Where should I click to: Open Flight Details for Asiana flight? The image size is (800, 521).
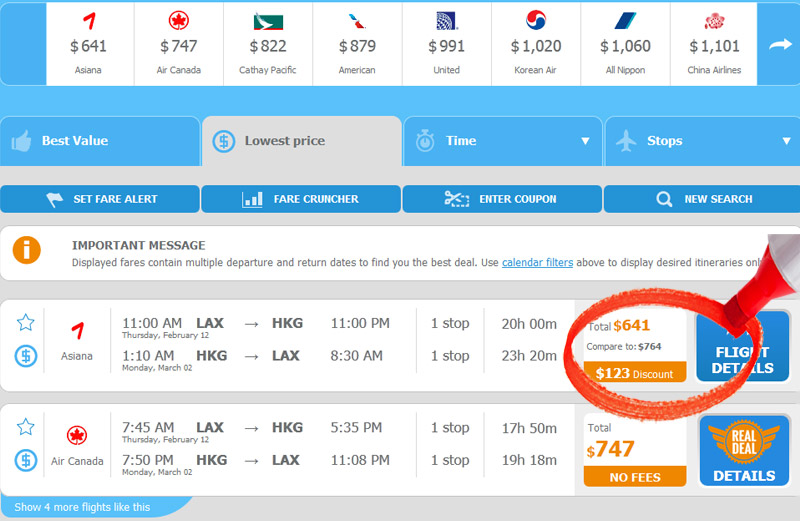point(743,347)
